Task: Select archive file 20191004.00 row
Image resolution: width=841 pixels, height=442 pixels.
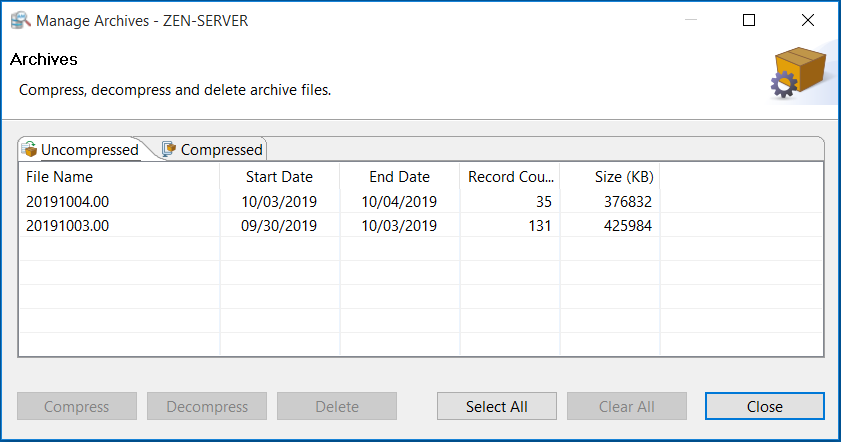Action: pos(68,201)
